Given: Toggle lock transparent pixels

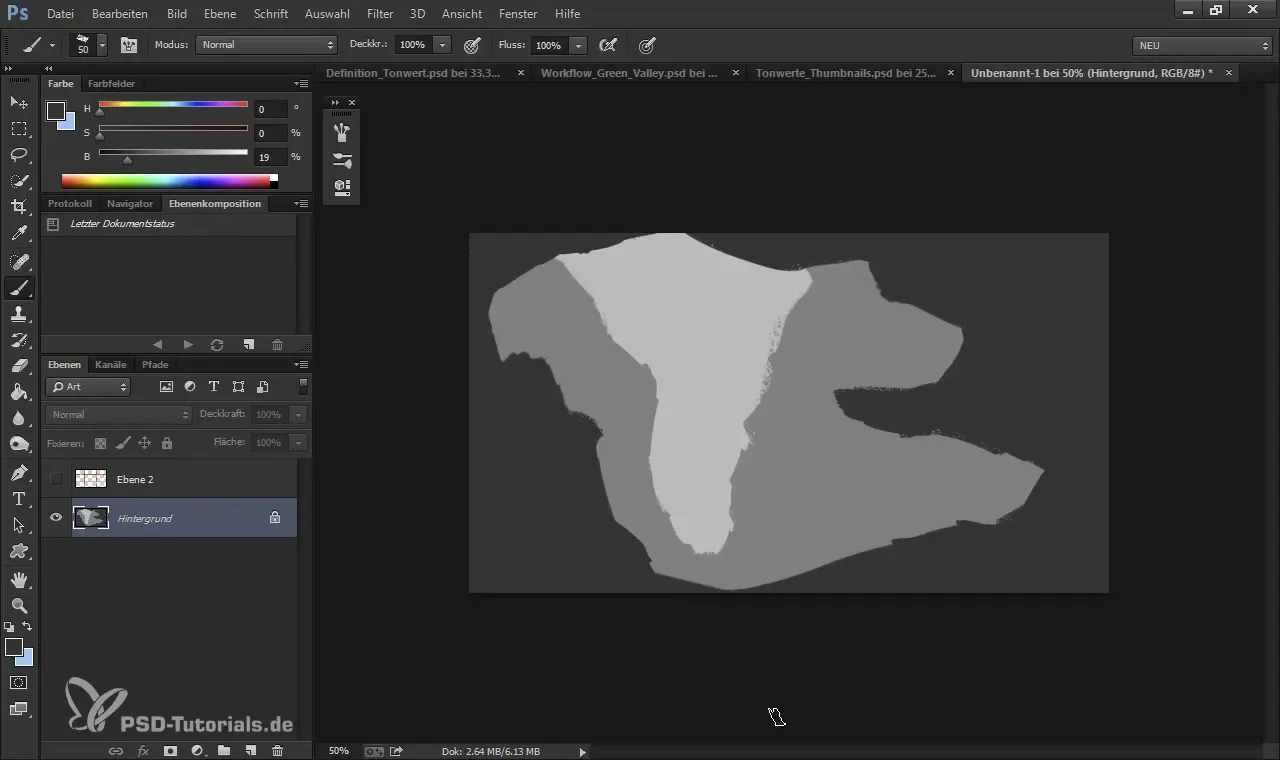Looking at the screenshot, I should [100, 442].
